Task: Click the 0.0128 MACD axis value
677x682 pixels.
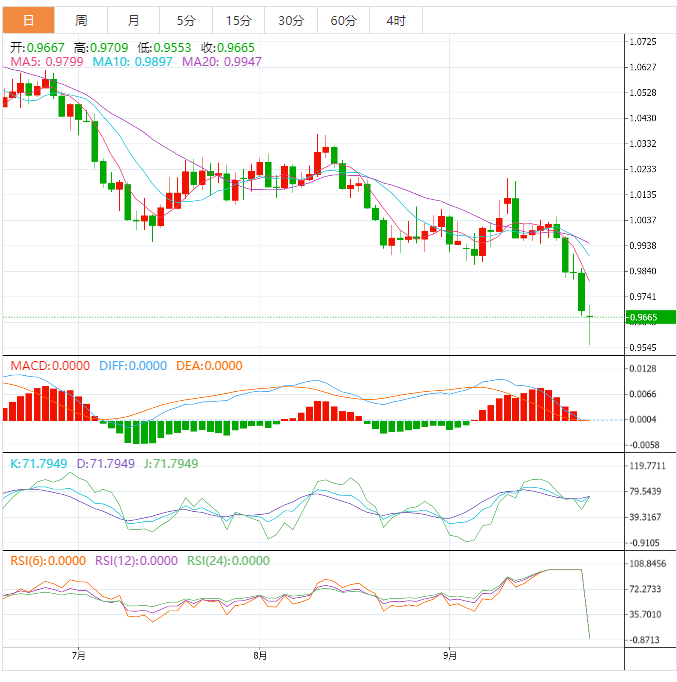Action: pyautogui.click(x=643, y=369)
